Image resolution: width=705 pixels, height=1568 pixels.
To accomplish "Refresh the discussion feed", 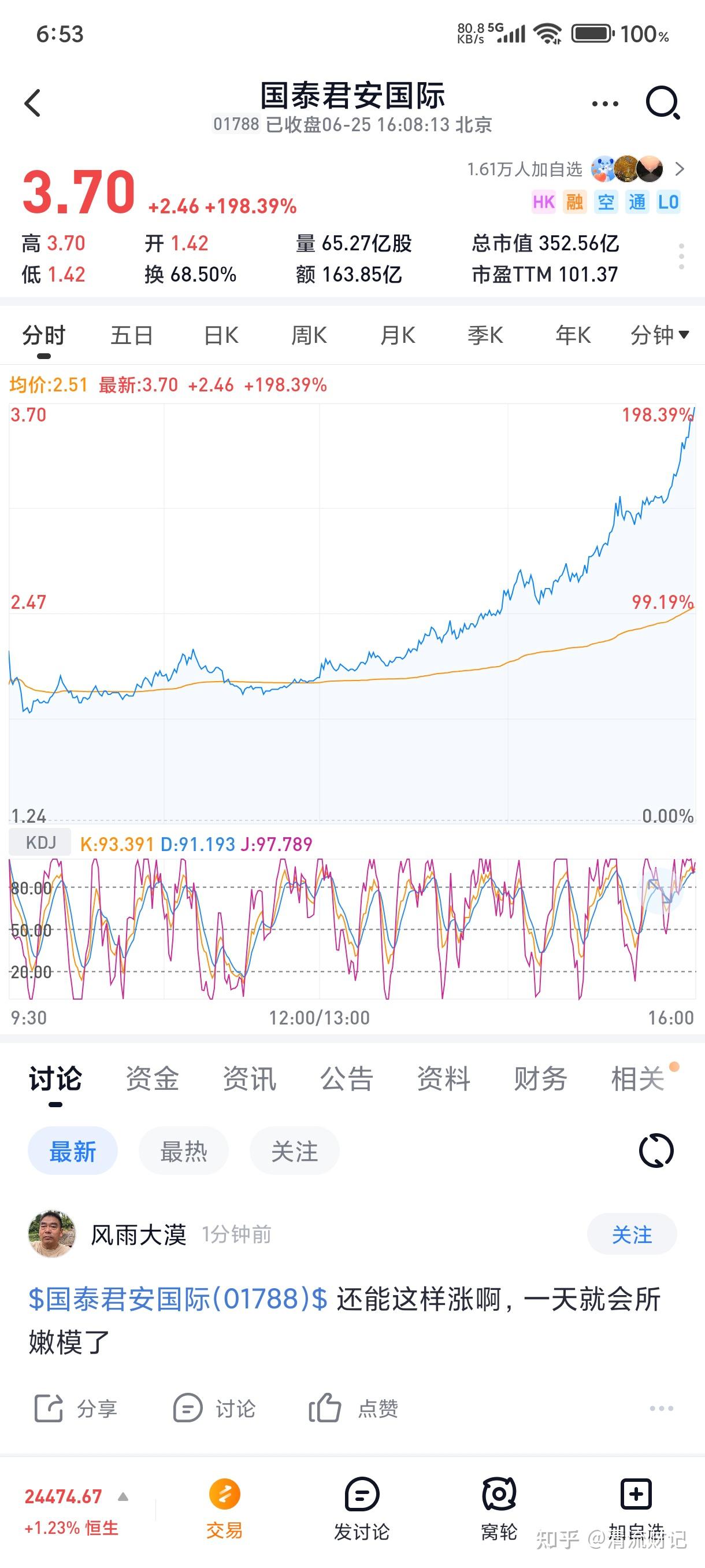I will point(656,1151).
